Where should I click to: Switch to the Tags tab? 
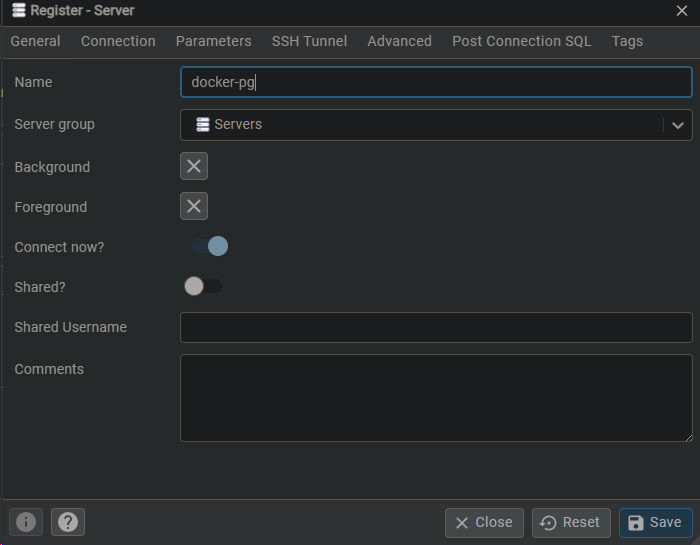[627, 41]
